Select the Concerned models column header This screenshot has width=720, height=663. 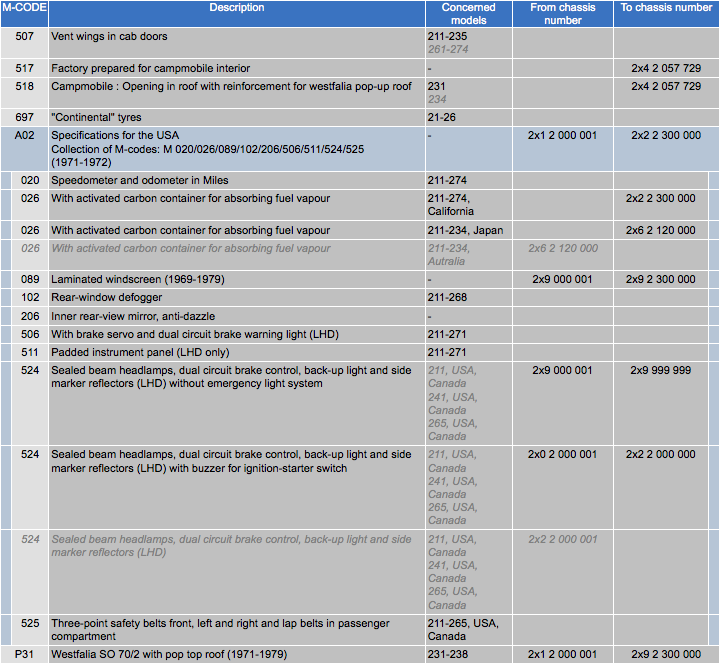tap(468, 14)
